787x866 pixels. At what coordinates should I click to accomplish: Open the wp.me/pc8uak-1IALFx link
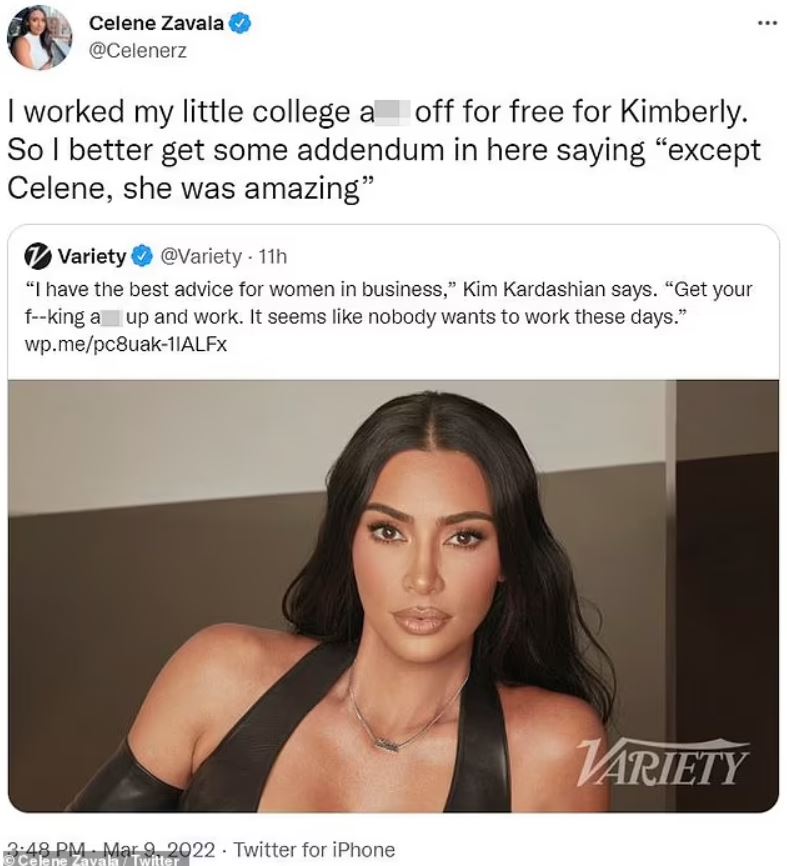[126, 345]
